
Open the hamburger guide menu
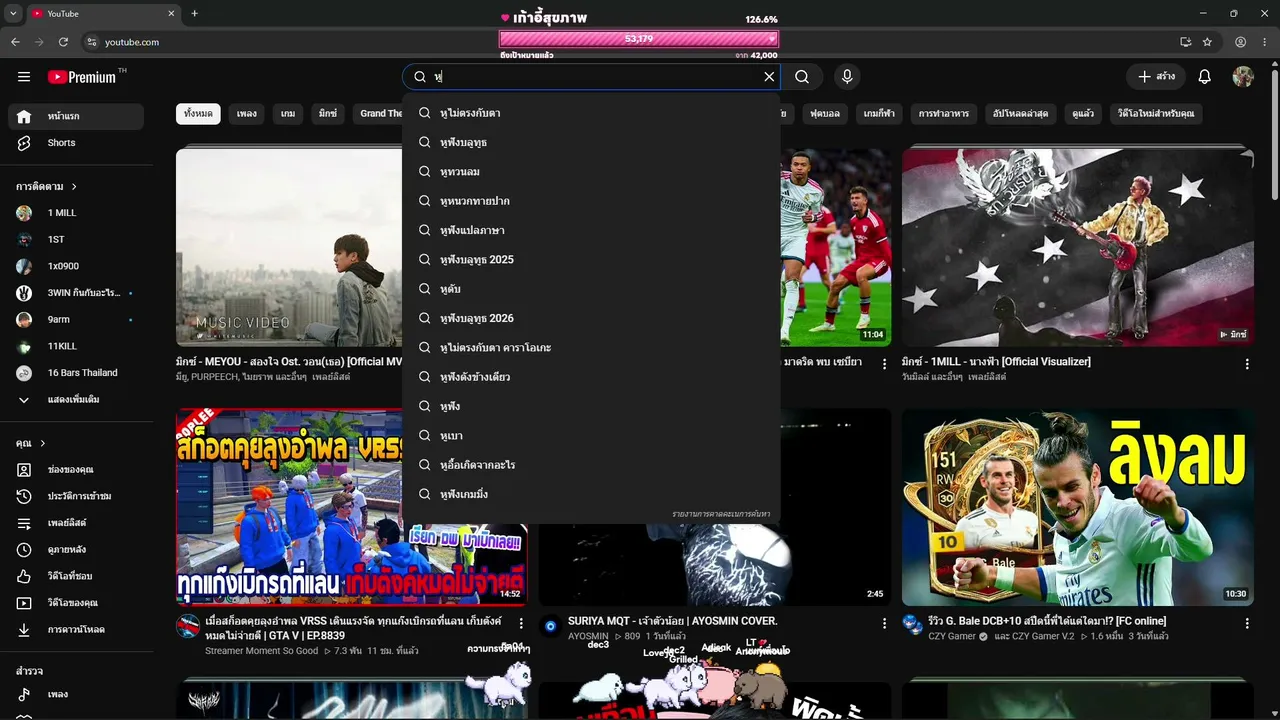tap(24, 77)
